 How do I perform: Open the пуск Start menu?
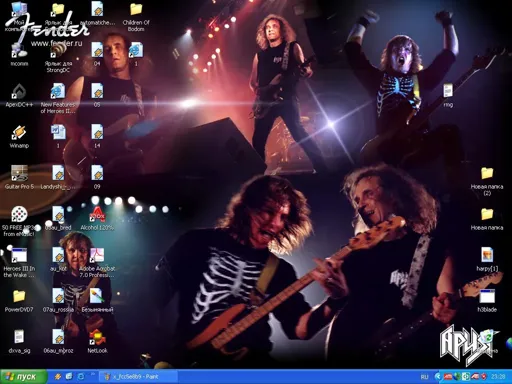[23, 377]
